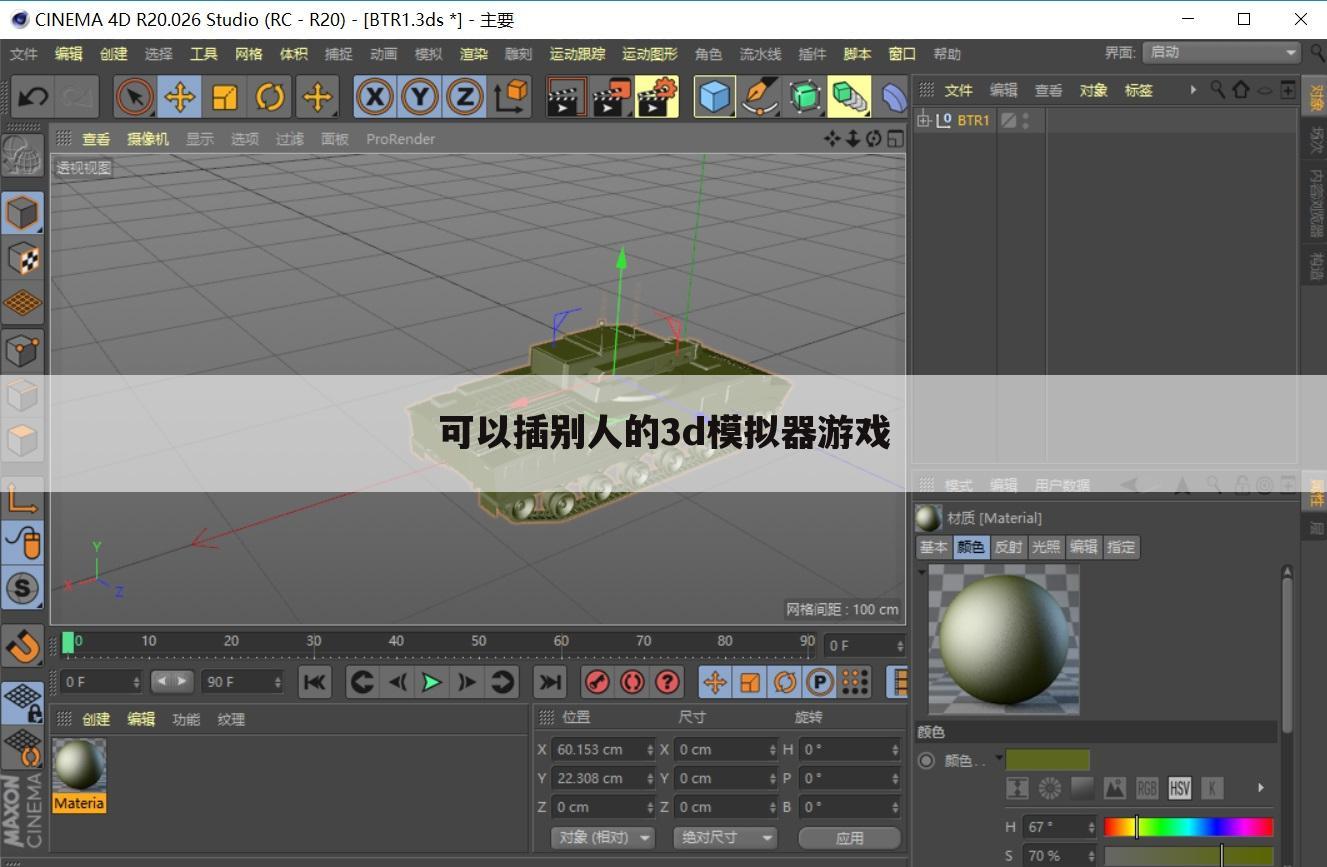Click Render View clapperboard icon
Image resolution: width=1327 pixels, height=867 pixels.
point(567,97)
